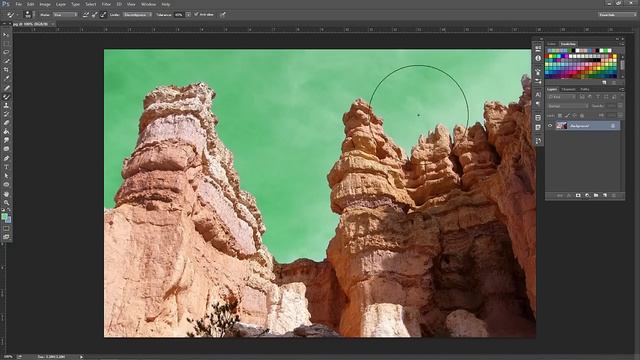640x360 pixels.
Task: Select Sampling Continuous option icon
Action: coord(86,15)
